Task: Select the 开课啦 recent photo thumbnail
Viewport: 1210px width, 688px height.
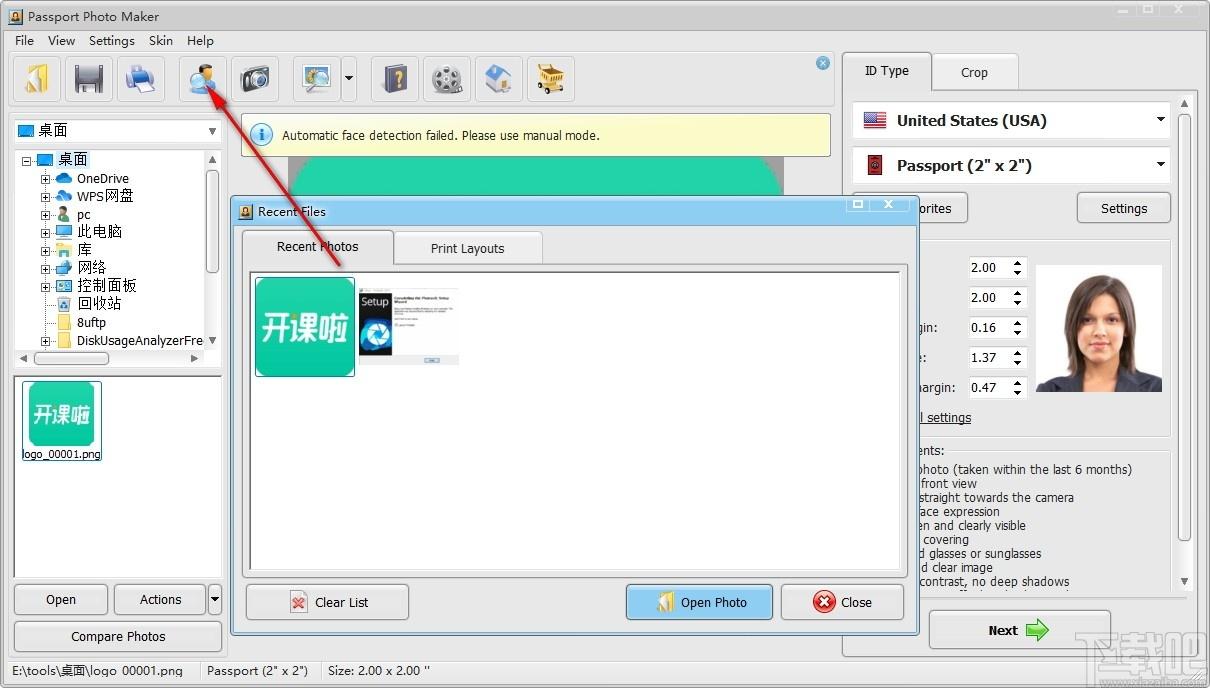Action: 305,327
